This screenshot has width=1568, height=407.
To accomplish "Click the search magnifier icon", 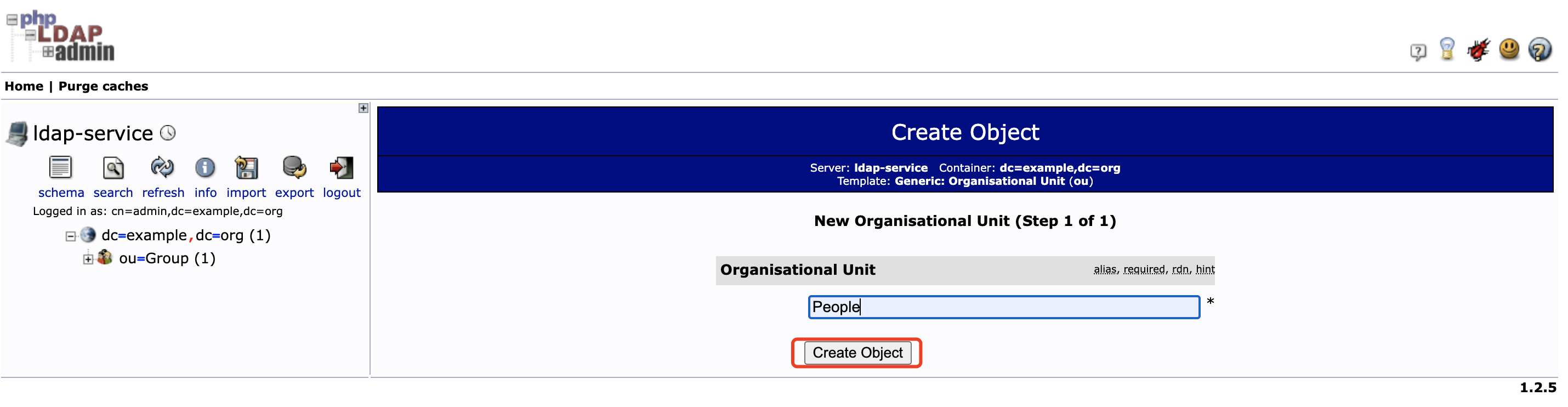I will 113,167.
